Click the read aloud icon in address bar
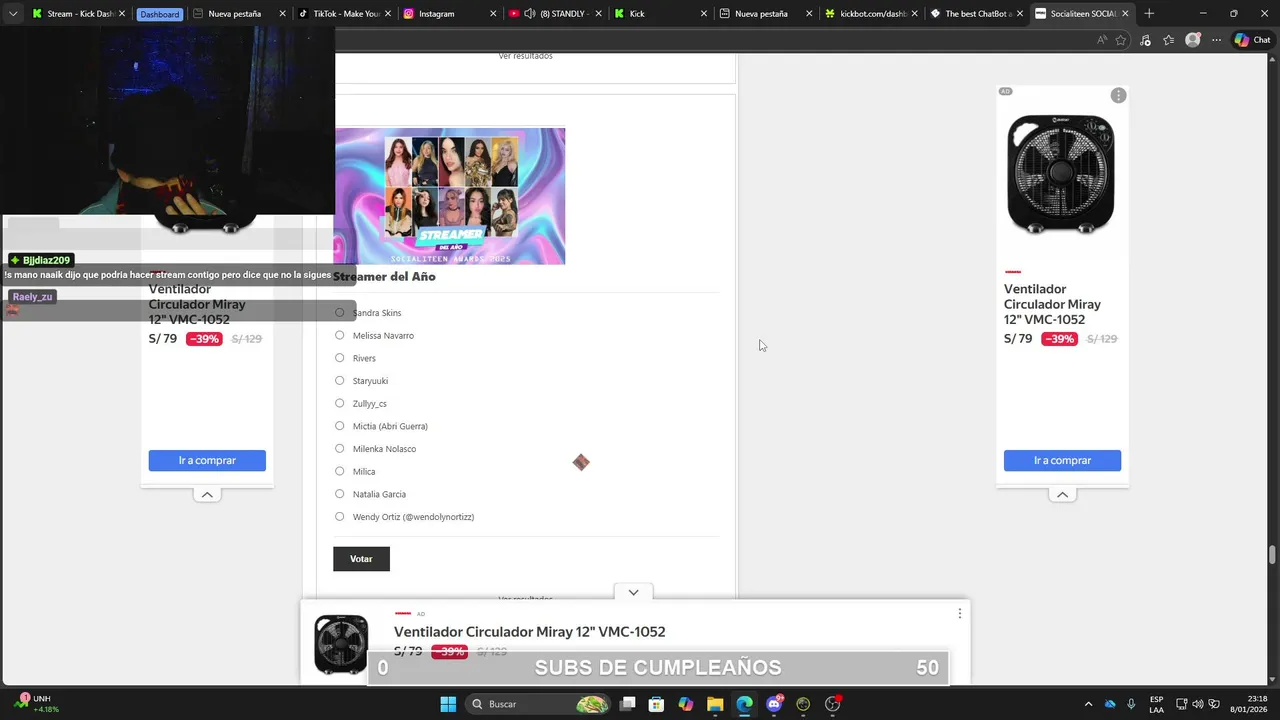1280x720 pixels. [1102, 40]
